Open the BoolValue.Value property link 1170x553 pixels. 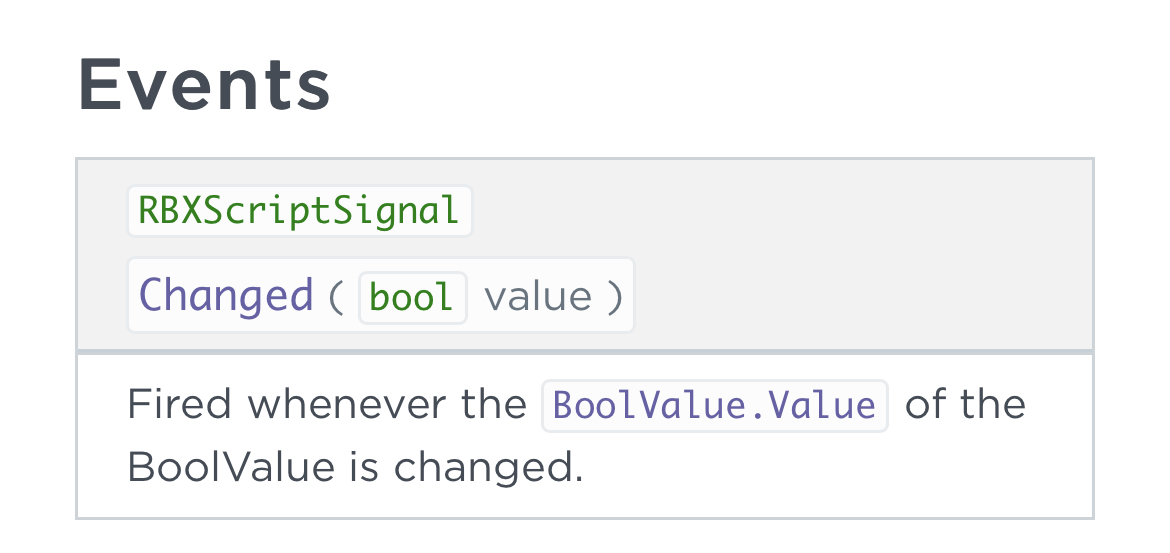[x=715, y=406]
